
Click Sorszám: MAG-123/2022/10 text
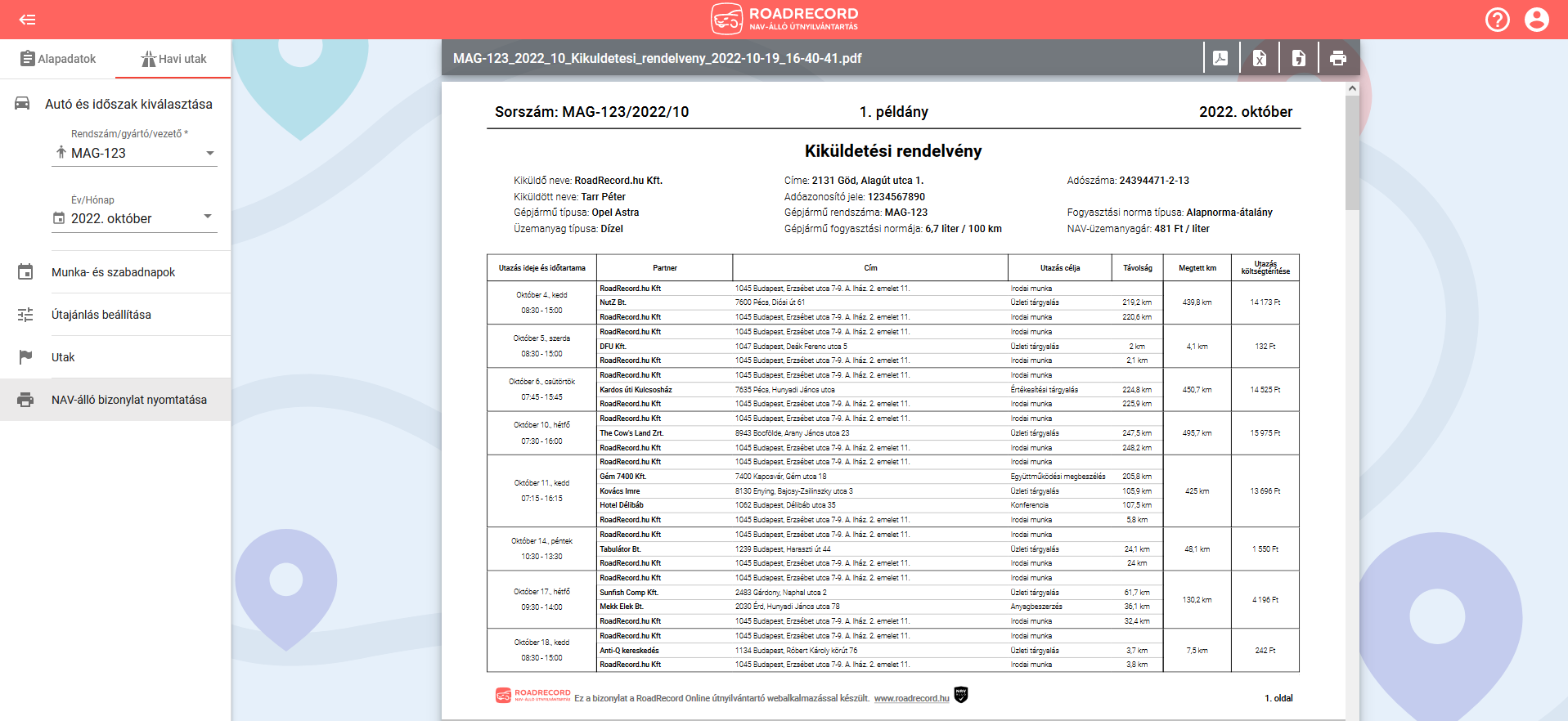click(591, 112)
